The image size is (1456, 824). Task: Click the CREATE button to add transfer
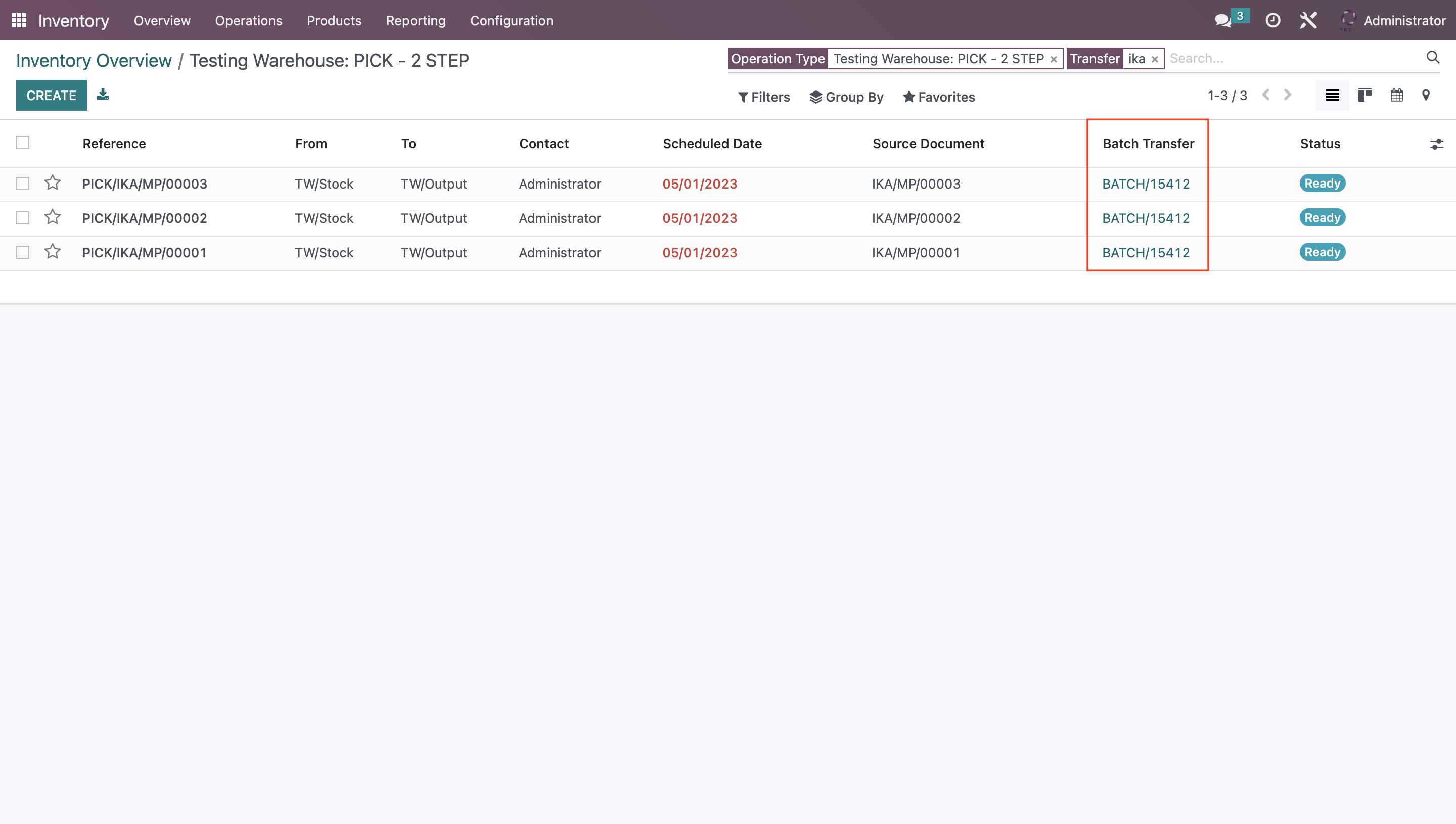pos(51,95)
